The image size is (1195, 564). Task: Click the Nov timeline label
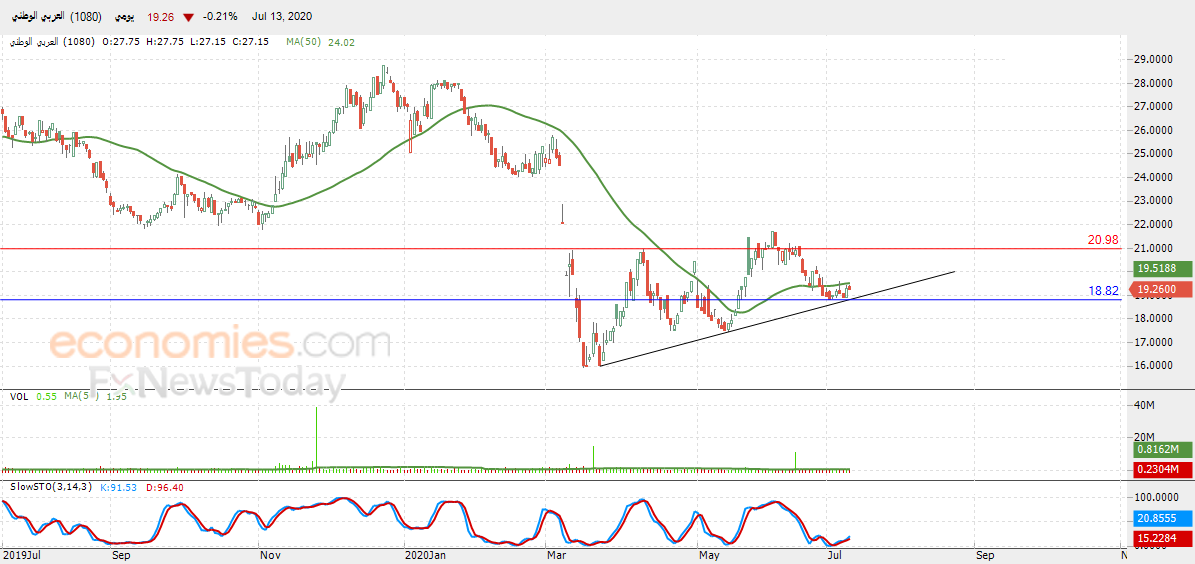pyautogui.click(x=270, y=554)
